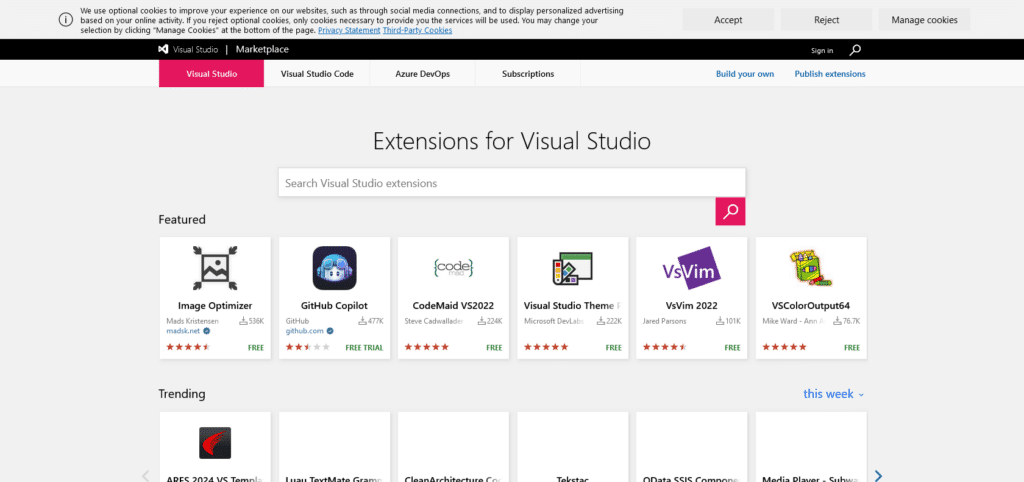
Task: Open the GitHub Copilot extension icon
Action: click(x=334, y=267)
